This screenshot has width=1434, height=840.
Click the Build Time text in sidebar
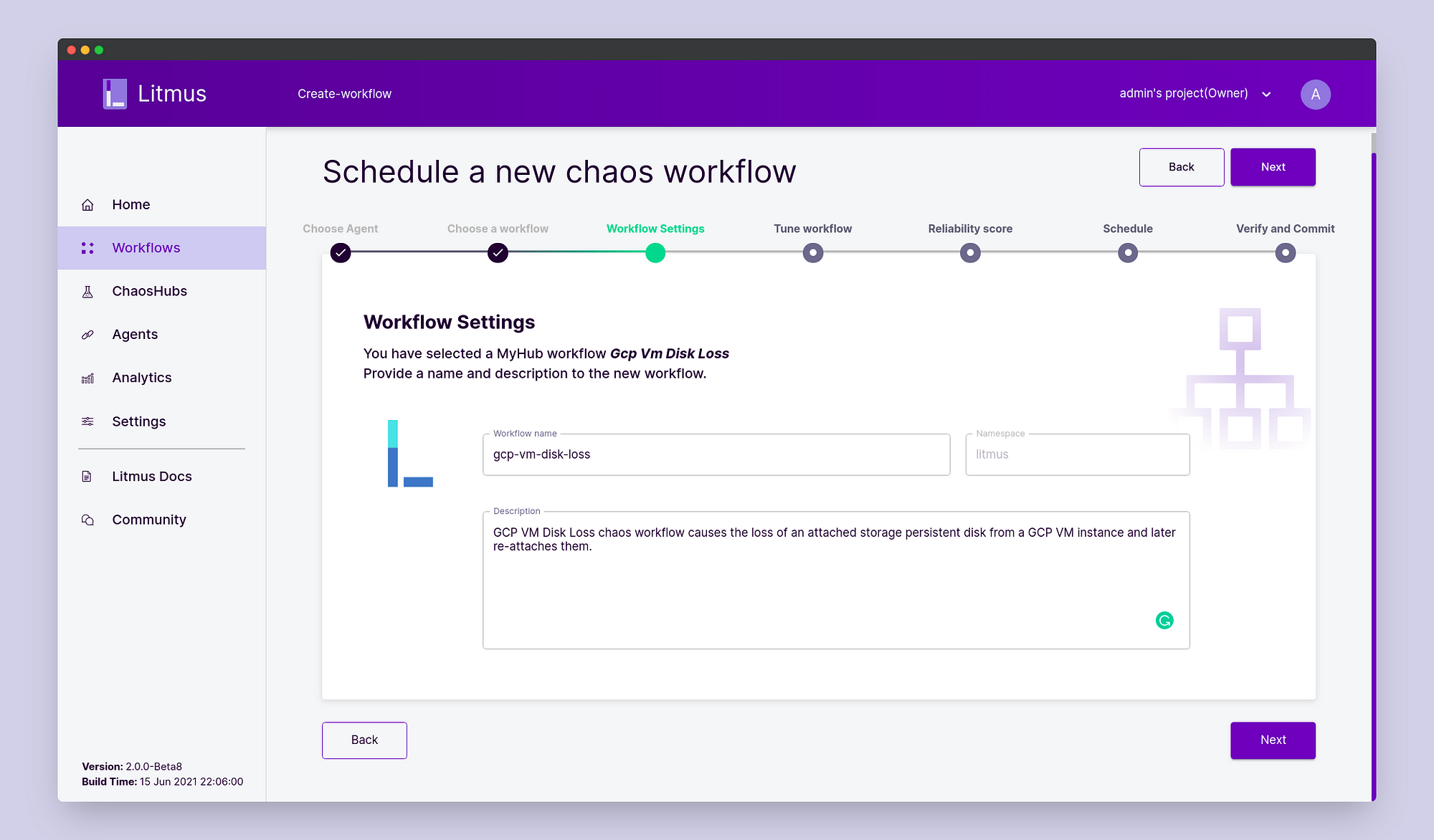coord(163,782)
